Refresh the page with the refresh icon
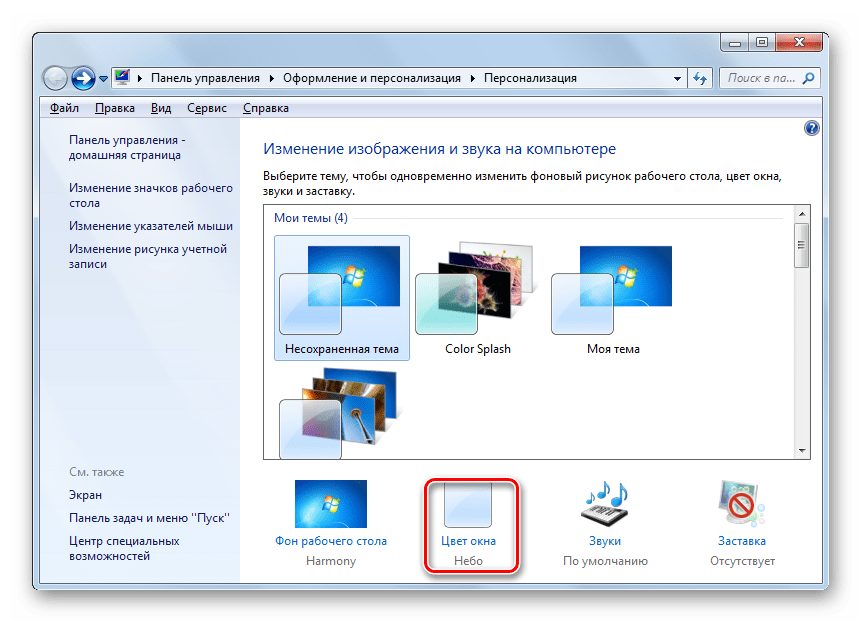Screen dimensions: 862x623 [x=700, y=78]
